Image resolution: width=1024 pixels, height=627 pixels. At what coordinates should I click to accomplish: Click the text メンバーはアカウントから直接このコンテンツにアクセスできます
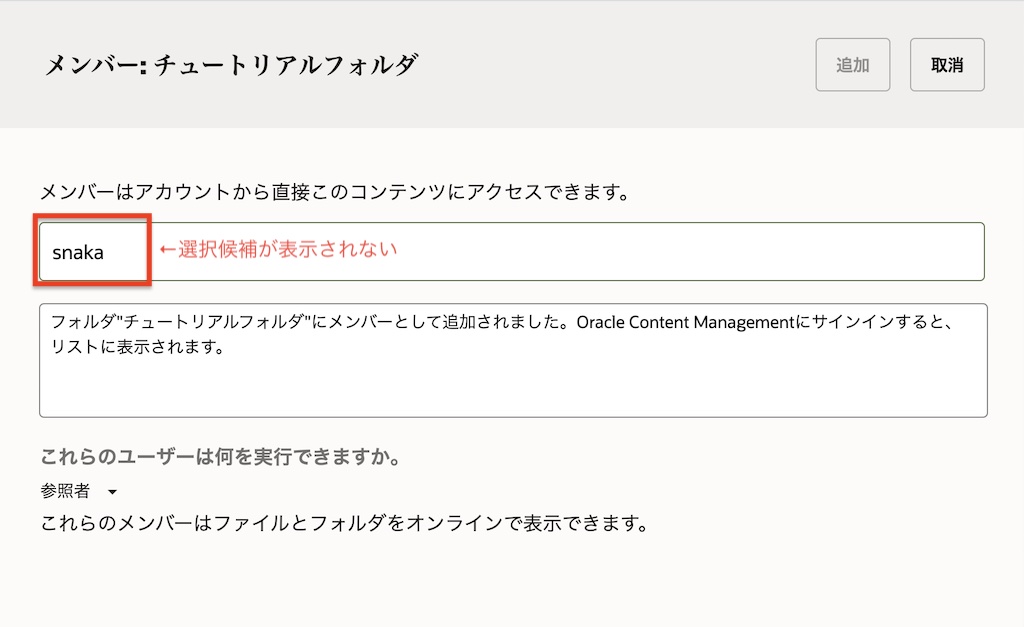coord(334,192)
